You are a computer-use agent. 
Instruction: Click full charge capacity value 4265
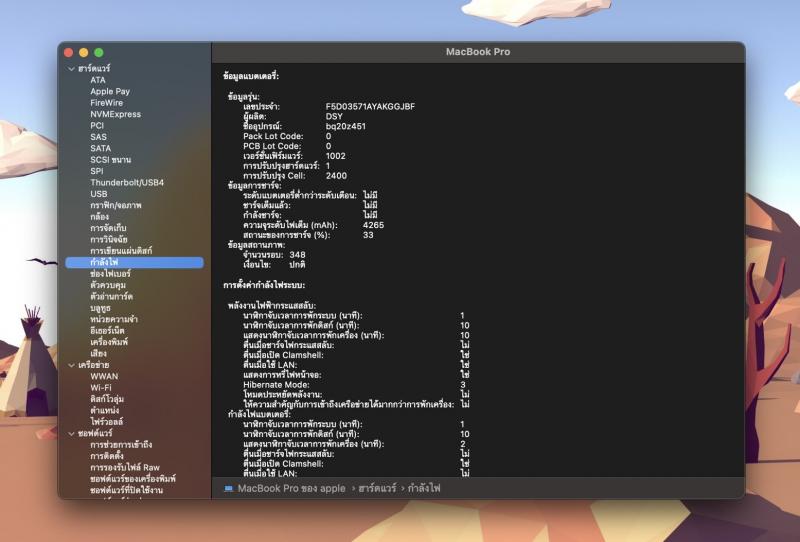[373, 225]
